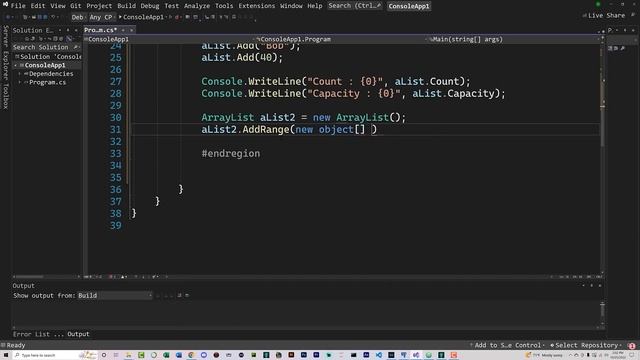Image resolution: width=640 pixels, height=360 pixels.
Task: Open Google Chrome from the taskbar
Action: click(x=191, y=355)
